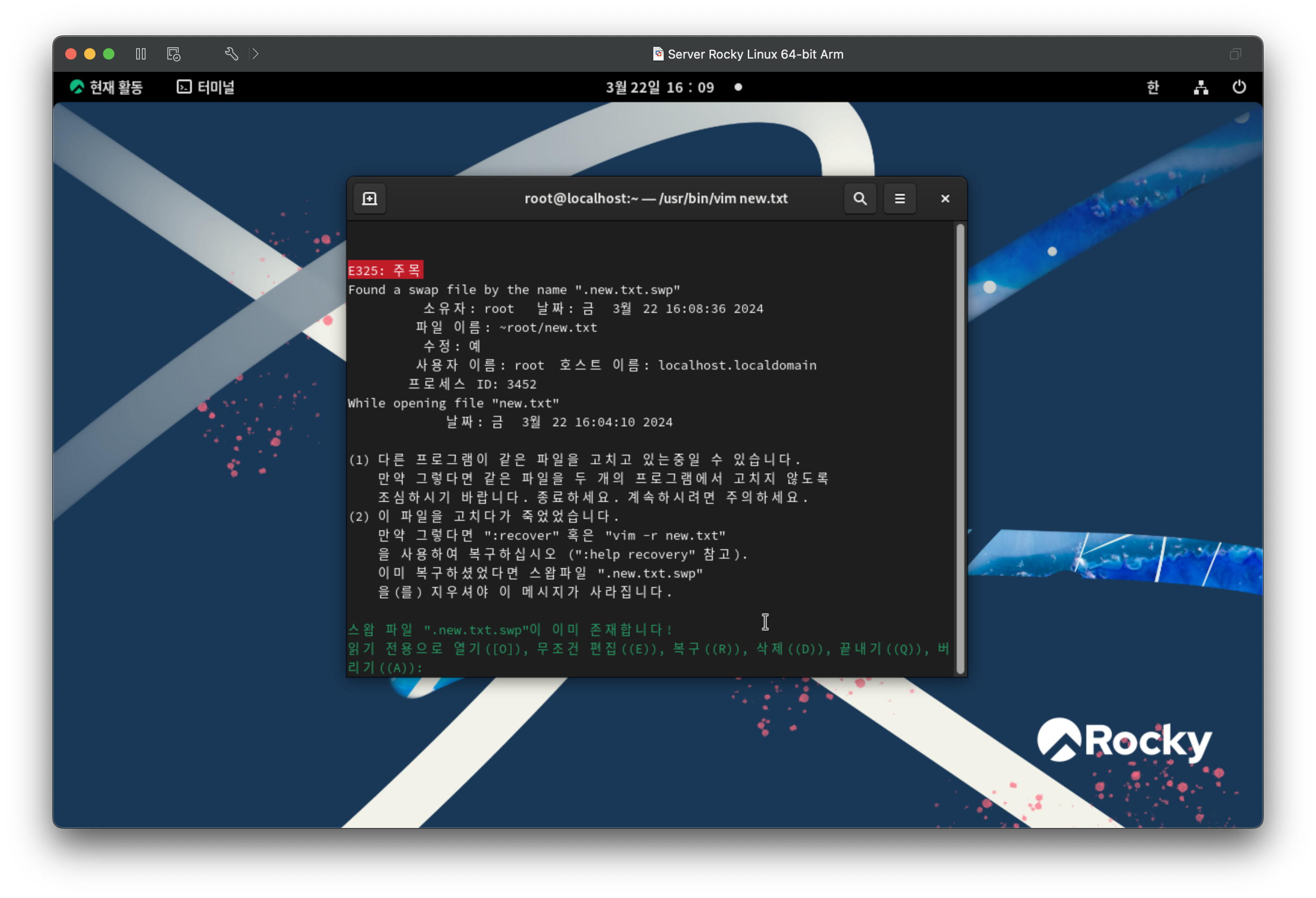Click the green macOS zoom button
Viewport: 1316px width, 898px height.
[x=109, y=54]
